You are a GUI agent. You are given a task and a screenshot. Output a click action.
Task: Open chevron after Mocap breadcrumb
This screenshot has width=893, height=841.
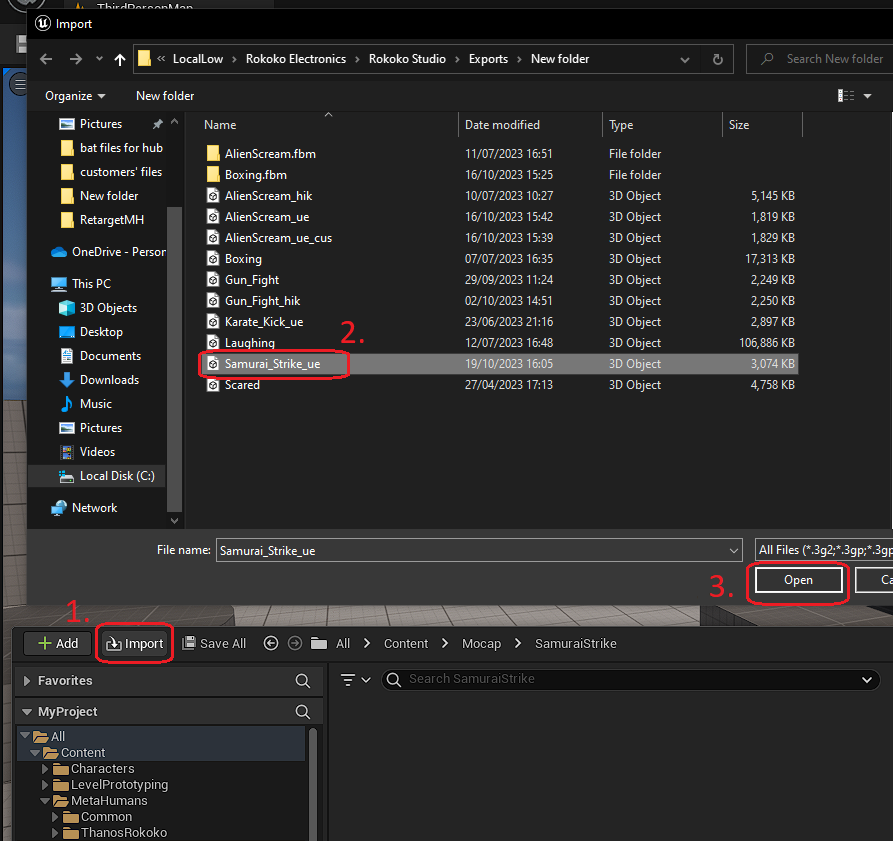pyautogui.click(x=518, y=643)
